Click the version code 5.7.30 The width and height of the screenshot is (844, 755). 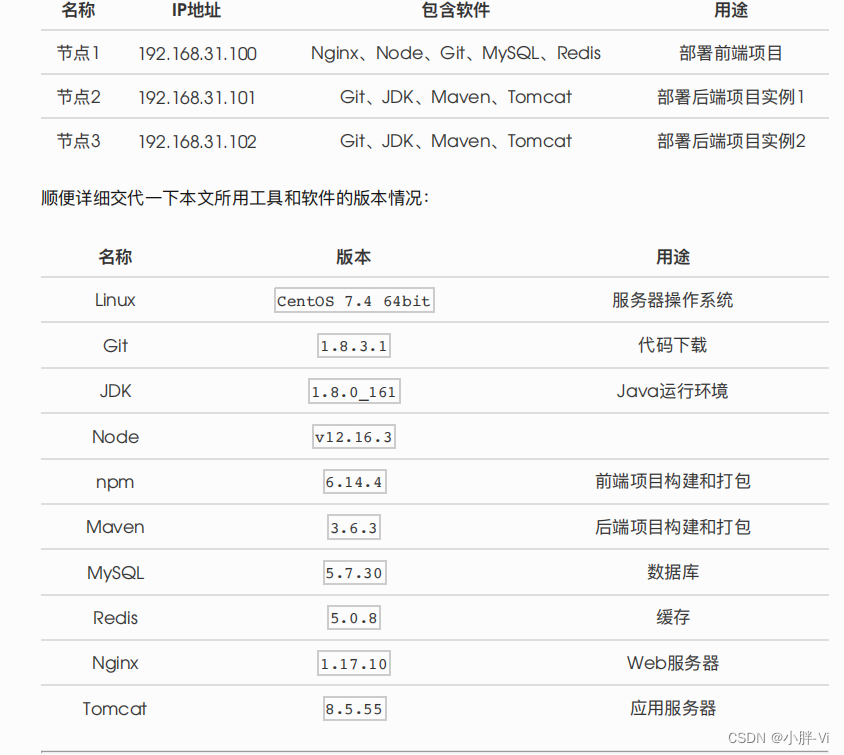(355, 573)
